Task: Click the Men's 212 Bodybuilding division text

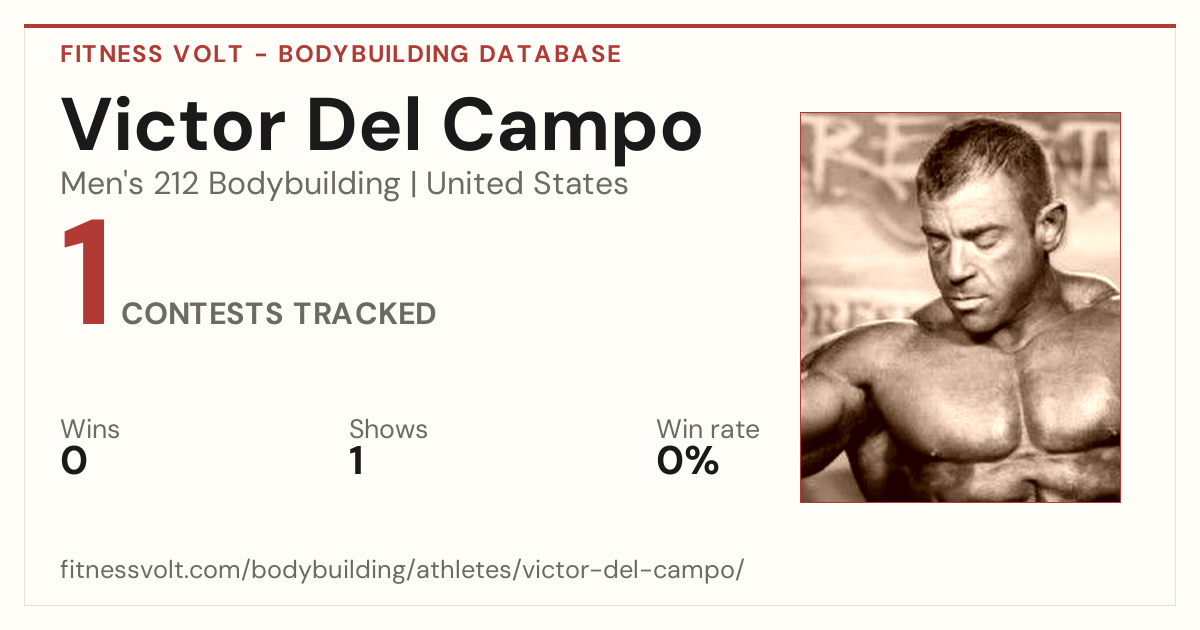Action: [x=230, y=184]
